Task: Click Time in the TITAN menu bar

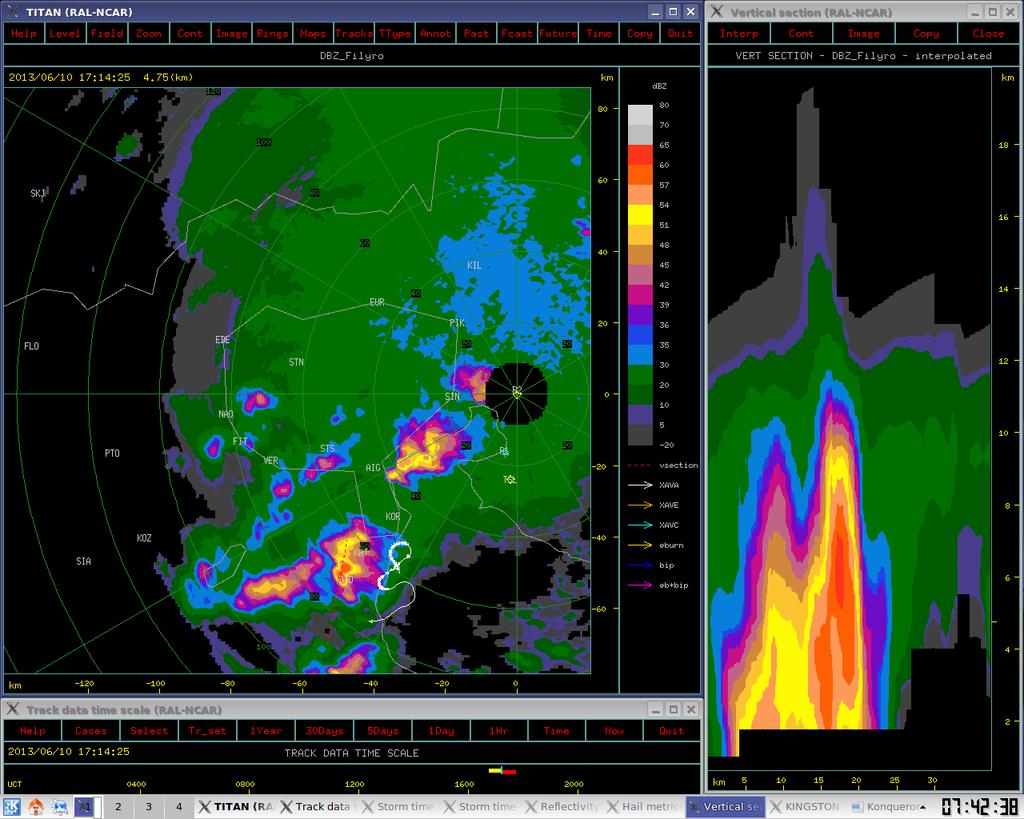Action: tap(599, 33)
